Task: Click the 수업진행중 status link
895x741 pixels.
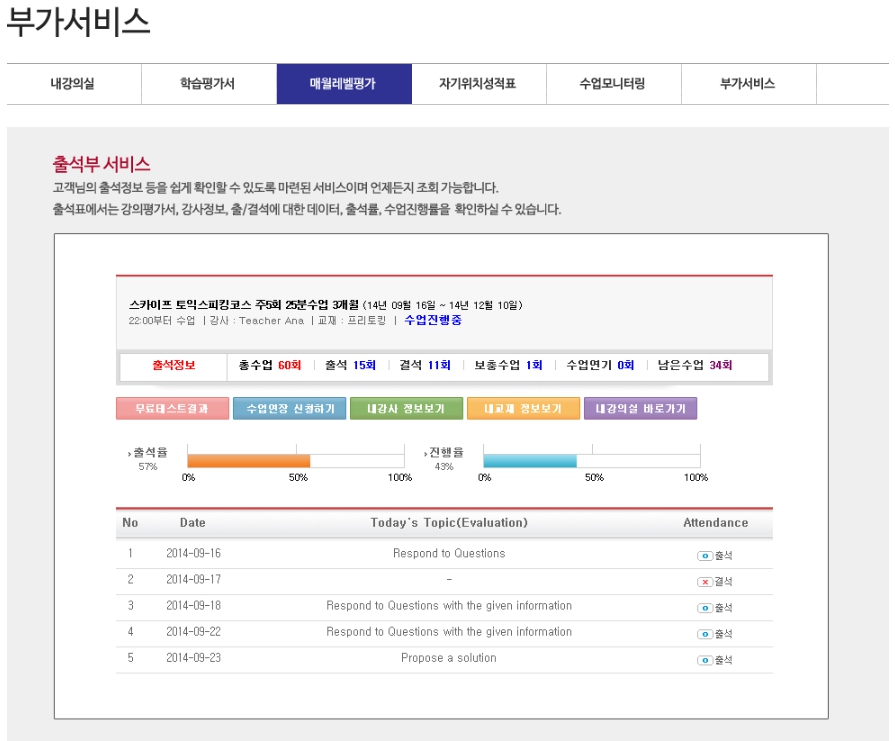Action: tap(433, 321)
